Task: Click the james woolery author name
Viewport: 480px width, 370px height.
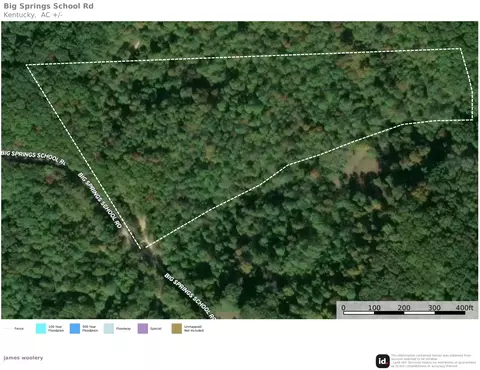Action: click(x=23, y=358)
